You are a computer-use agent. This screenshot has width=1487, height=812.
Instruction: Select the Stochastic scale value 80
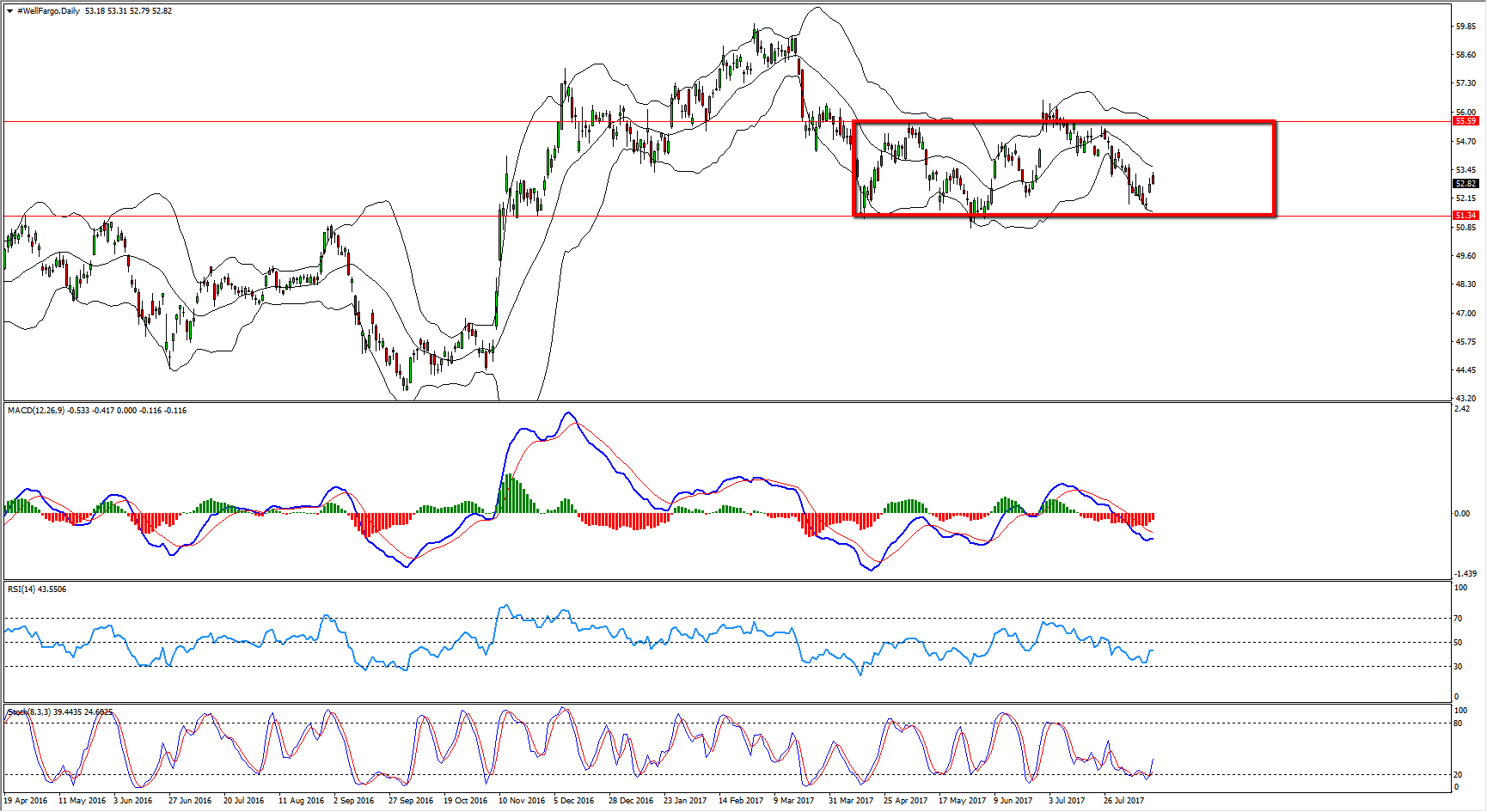tap(1458, 723)
